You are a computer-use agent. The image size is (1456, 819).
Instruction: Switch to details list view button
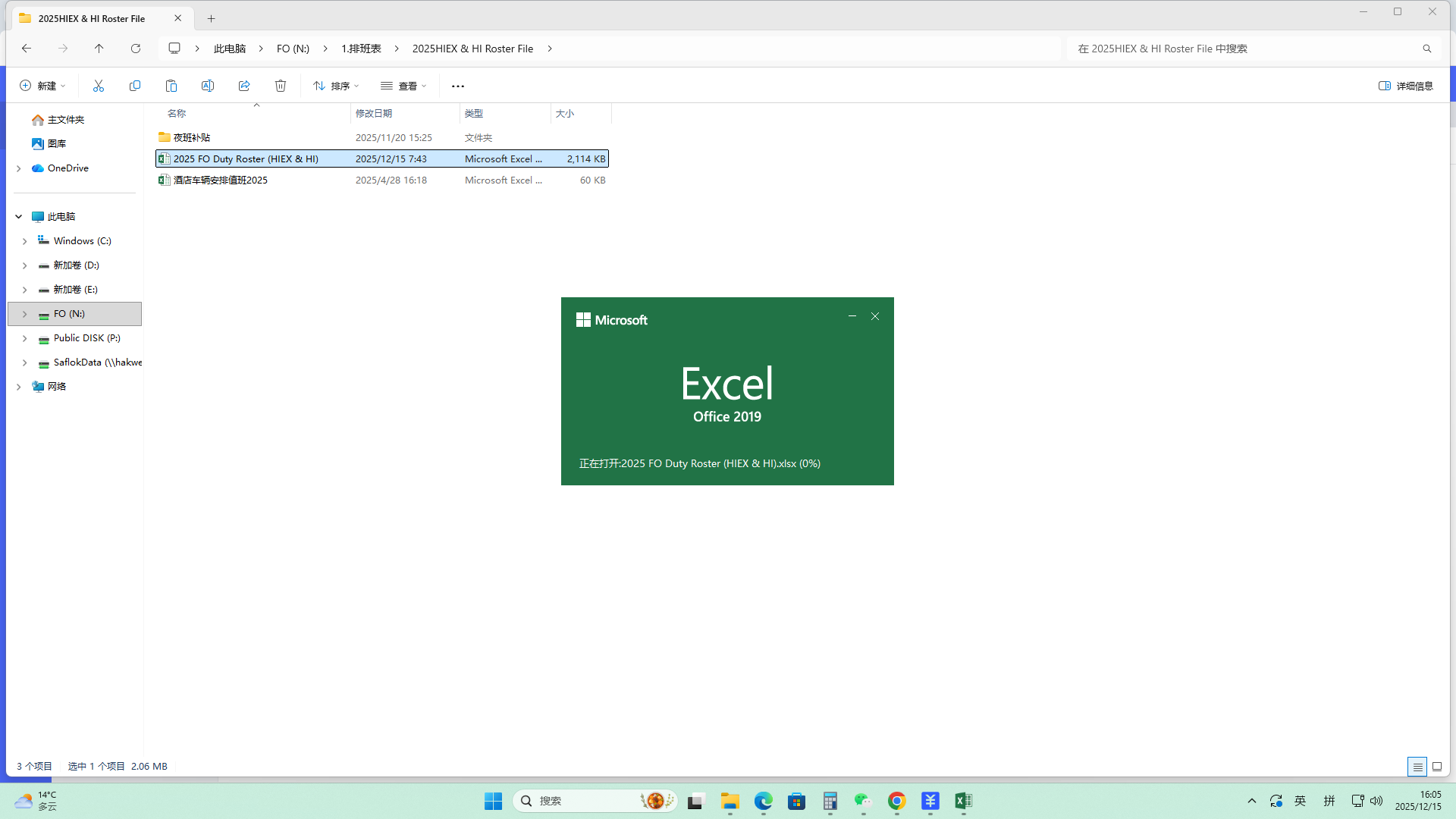(1417, 767)
